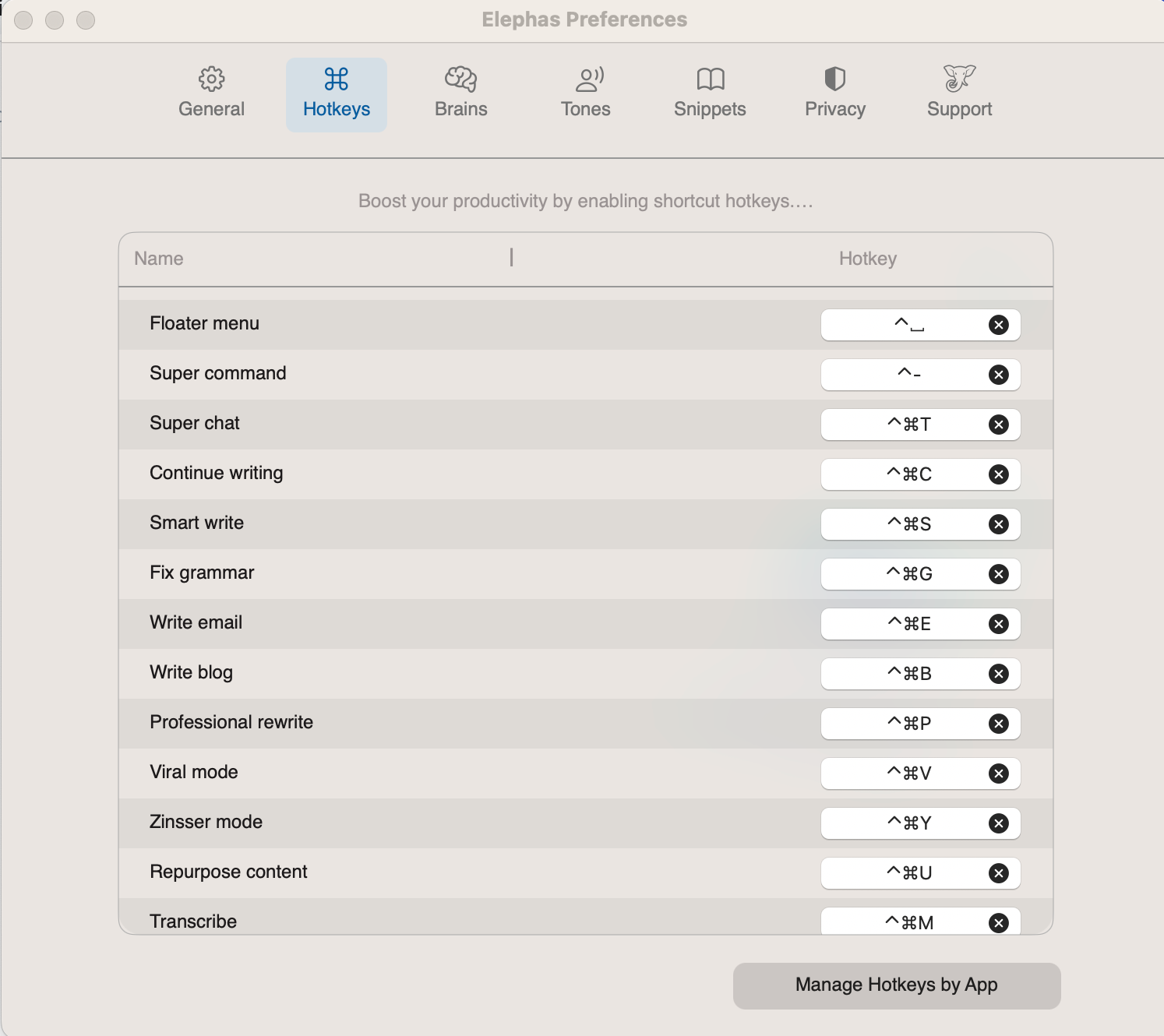Open the Privacy shield tab

pyautogui.click(x=835, y=94)
